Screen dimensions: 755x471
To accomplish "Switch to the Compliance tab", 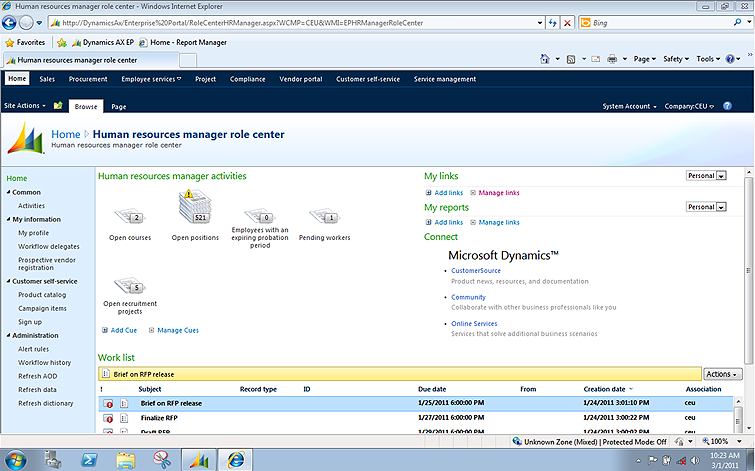I will [247, 79].
